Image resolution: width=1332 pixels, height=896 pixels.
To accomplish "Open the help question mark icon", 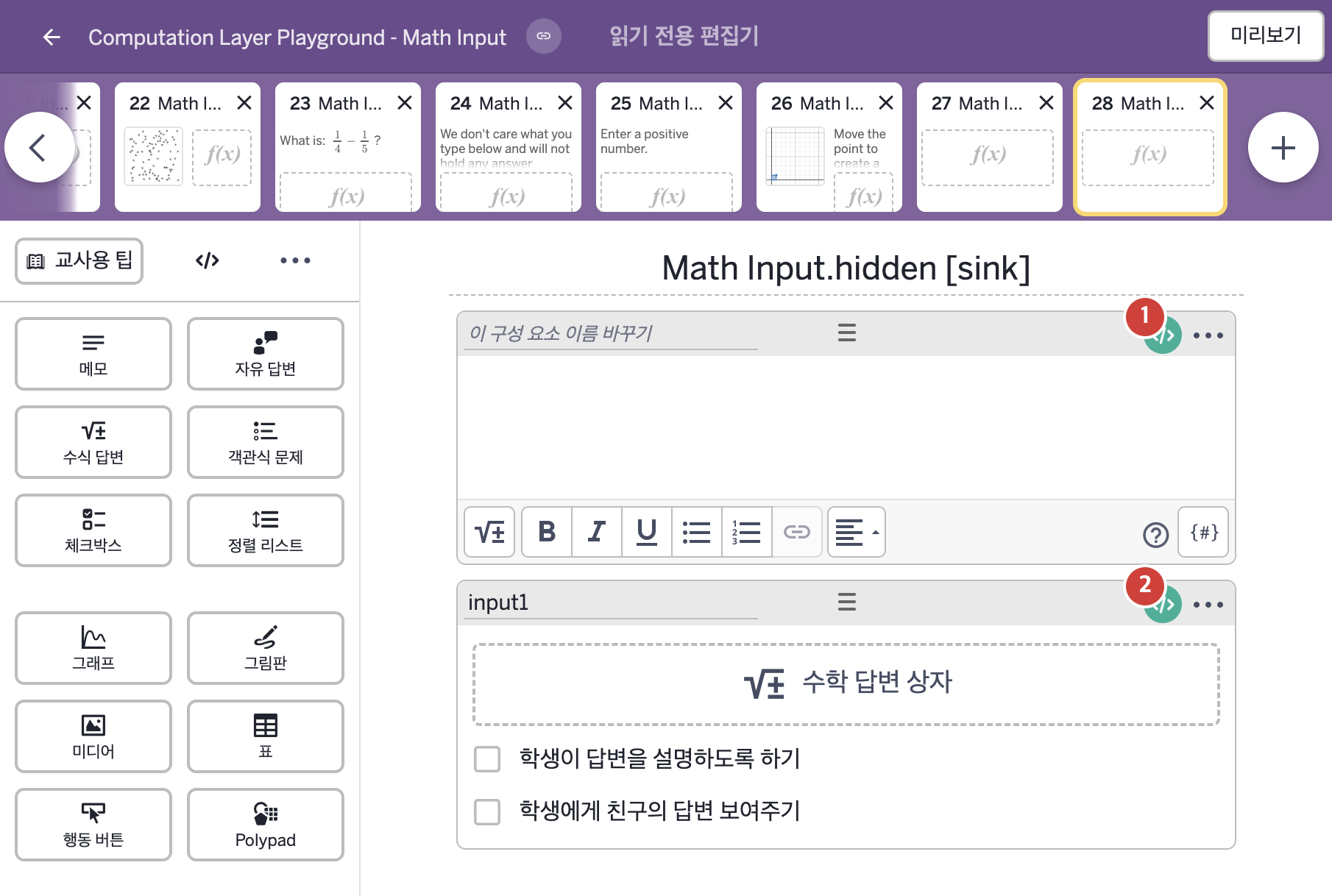I will point(1155,534).
